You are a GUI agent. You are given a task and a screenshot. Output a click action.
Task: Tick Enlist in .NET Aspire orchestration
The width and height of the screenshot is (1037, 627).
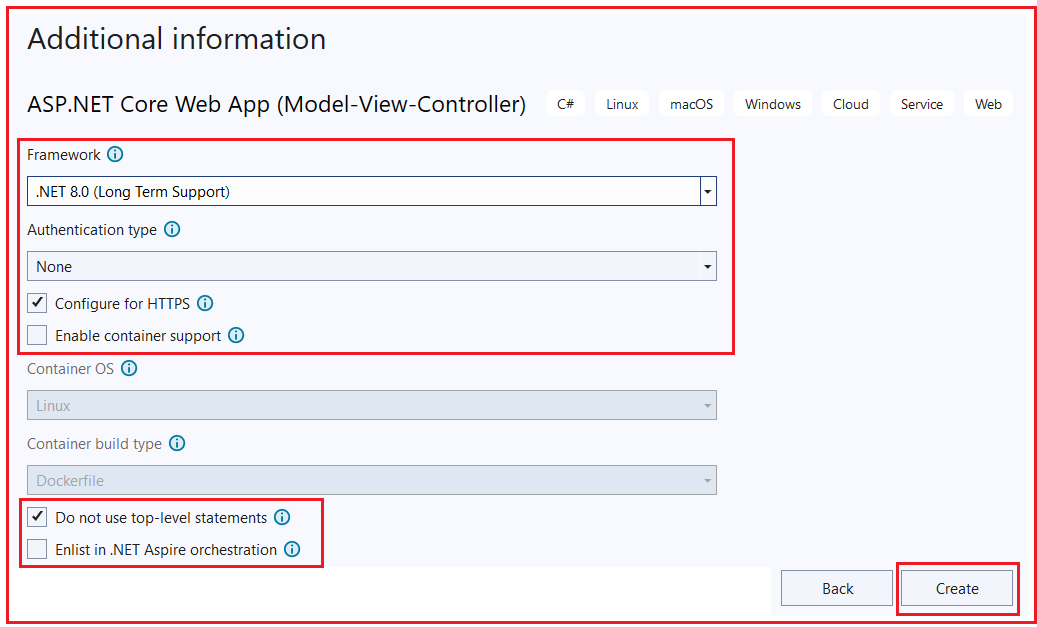pos(37,549)
